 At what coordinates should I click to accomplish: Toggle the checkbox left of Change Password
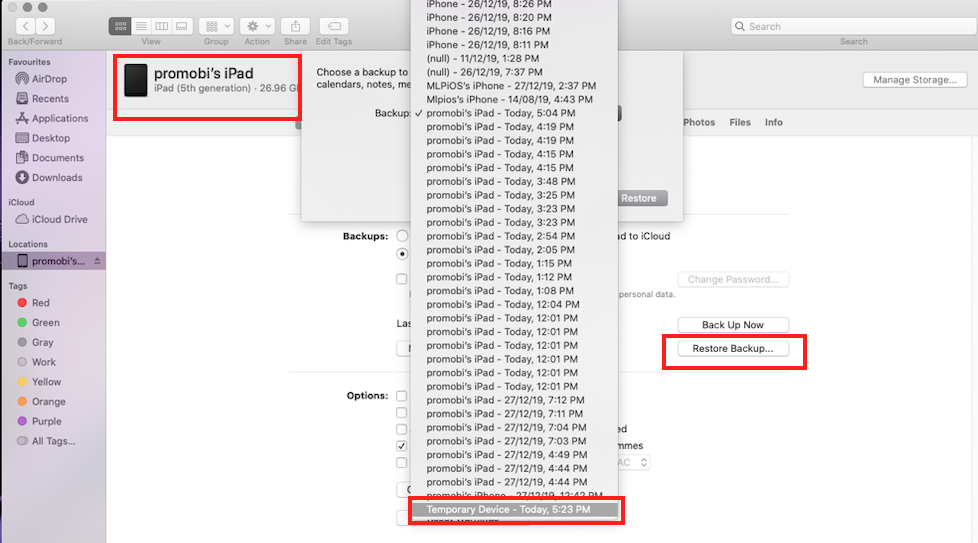point(402,279)
